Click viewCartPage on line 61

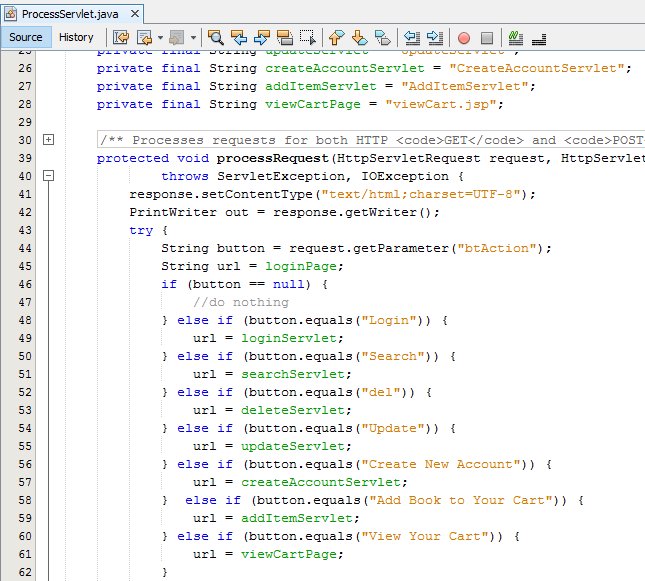coord(289,554)
